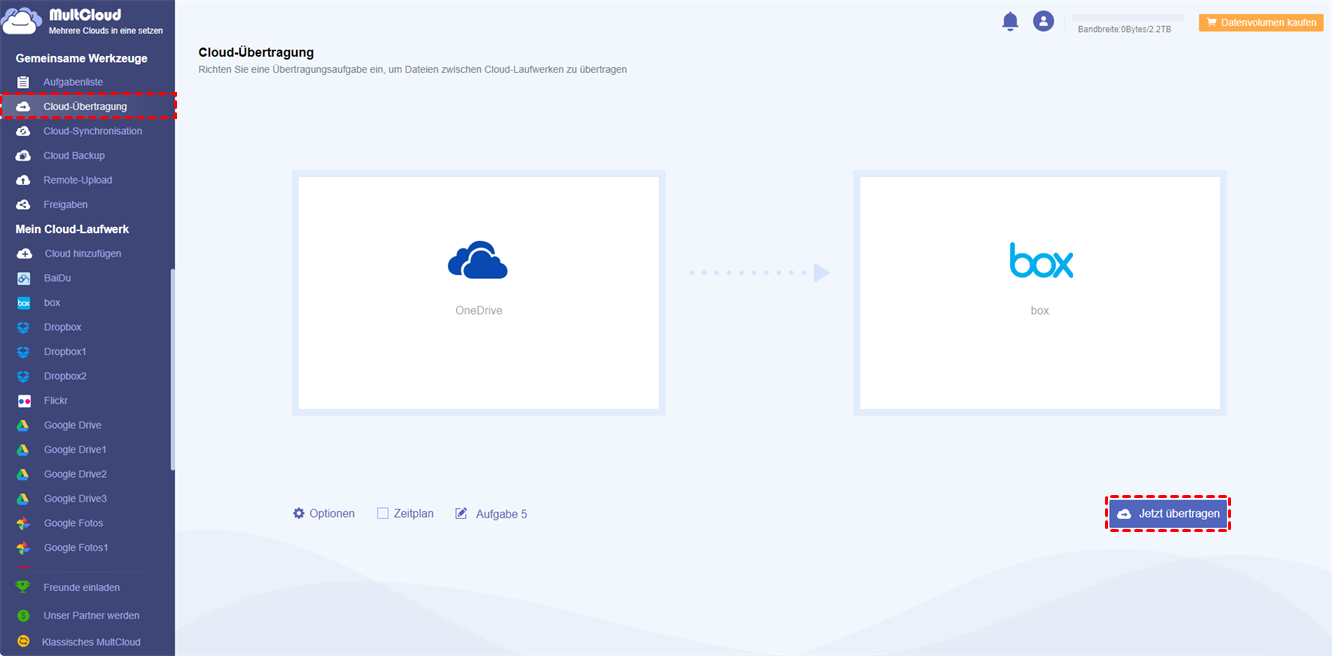Image resolution: width=1332 pixels, height=656 pixels.
Task: Click the bandwidth usage progress bar
Action: (x=1127, y=17)
